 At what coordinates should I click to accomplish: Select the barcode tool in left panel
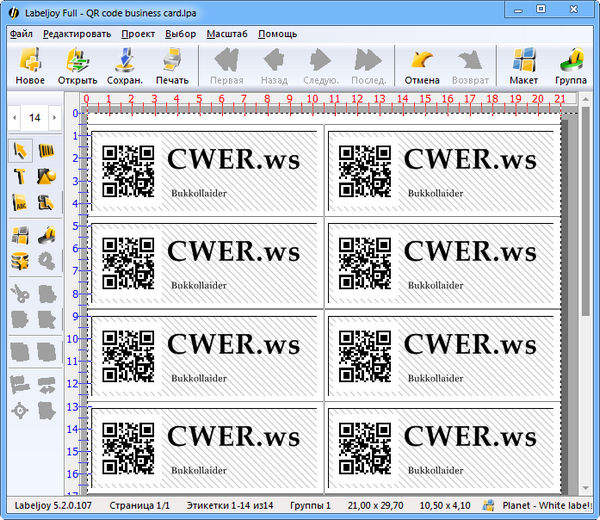click(x=46, y=151)
